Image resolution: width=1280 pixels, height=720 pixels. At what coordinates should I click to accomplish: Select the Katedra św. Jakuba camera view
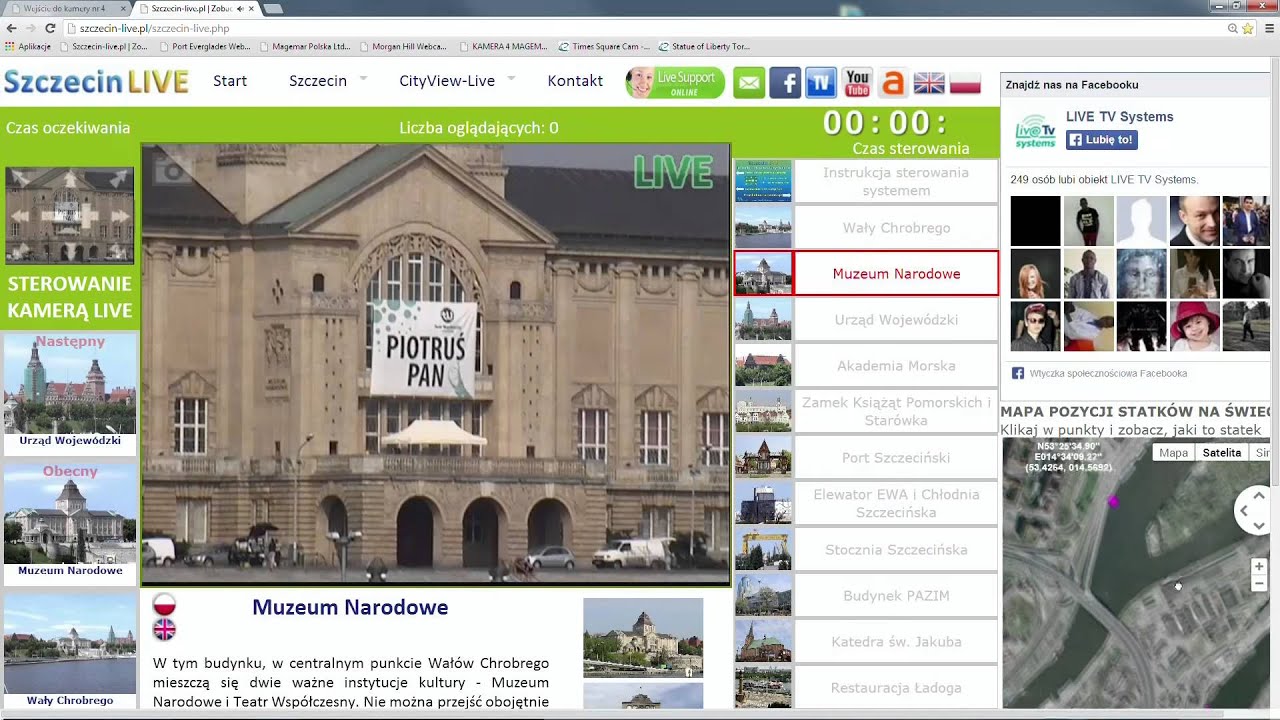tap(896, 641)
